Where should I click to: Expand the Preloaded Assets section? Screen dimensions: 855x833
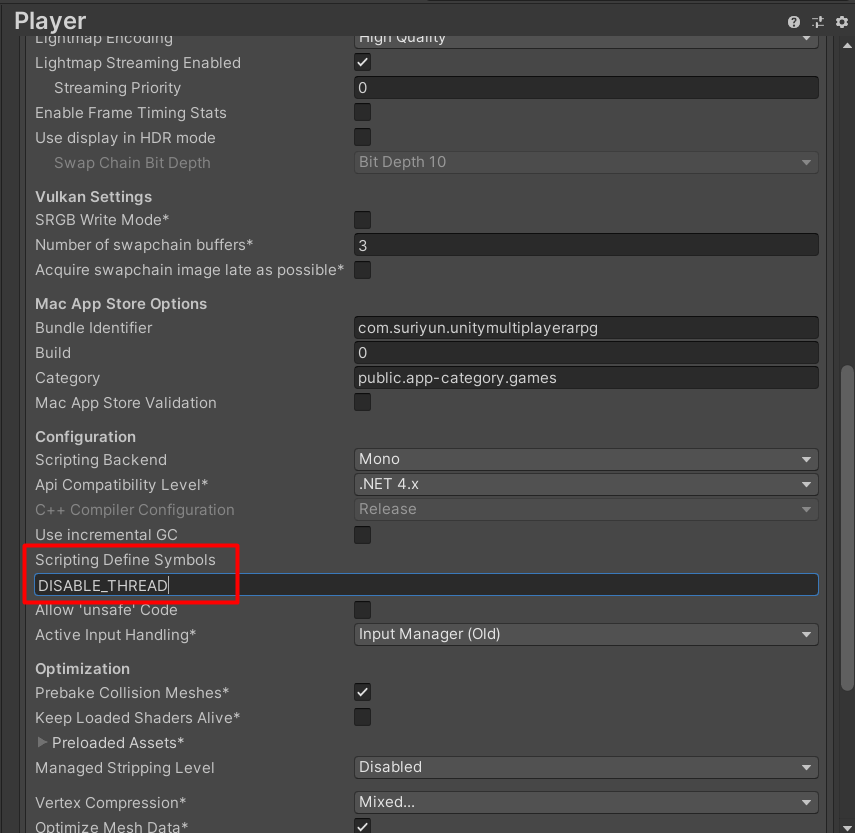click(42, 742)
